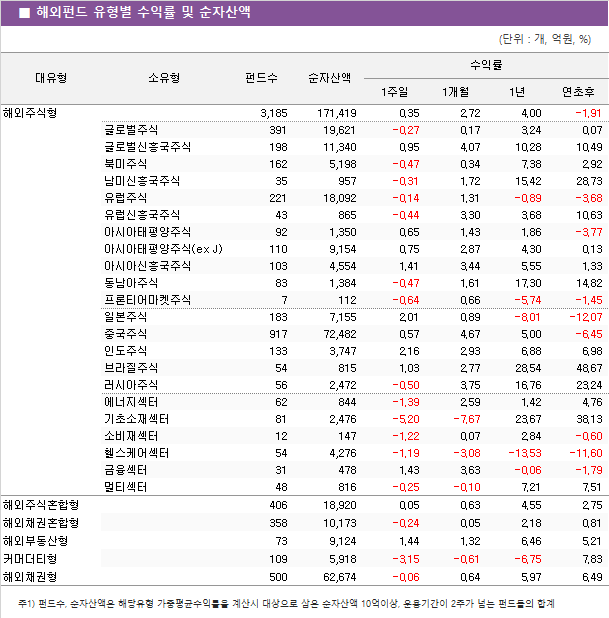Viewport: 609px width, 618px height.
Task: Click the 연초후 column header
Action: 578,92
